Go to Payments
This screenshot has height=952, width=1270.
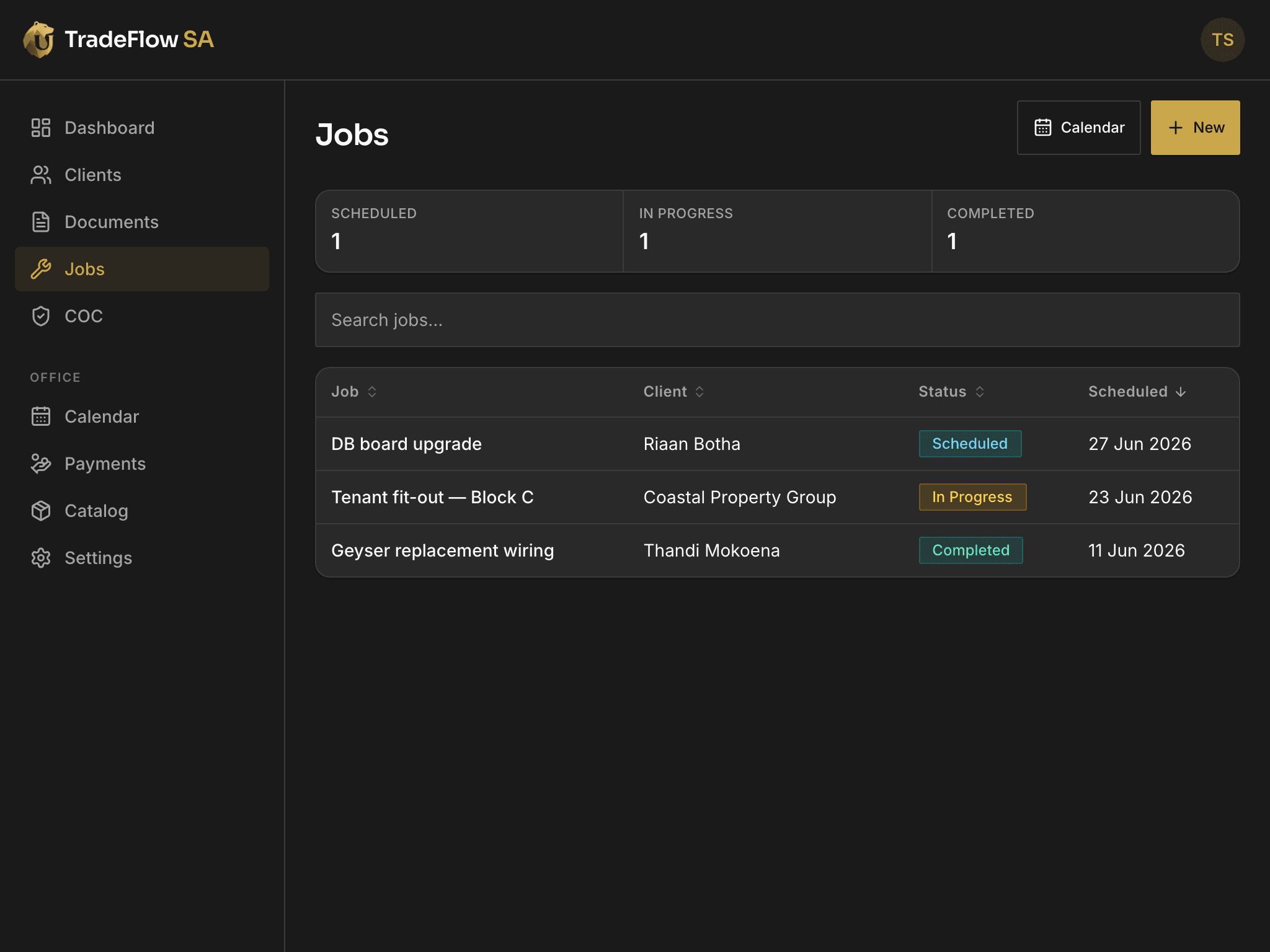click(x=142, y=464)
